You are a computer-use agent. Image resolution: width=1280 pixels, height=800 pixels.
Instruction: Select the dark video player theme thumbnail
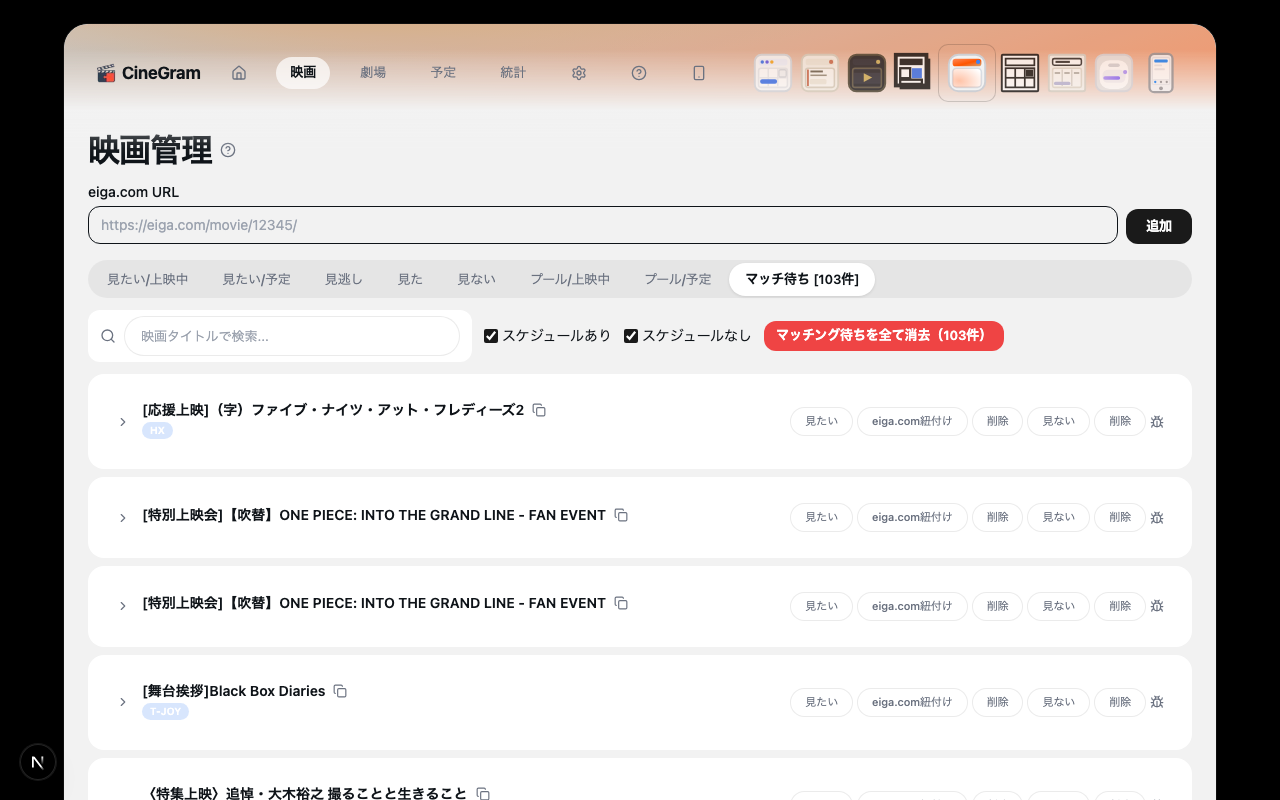[867, 73]
